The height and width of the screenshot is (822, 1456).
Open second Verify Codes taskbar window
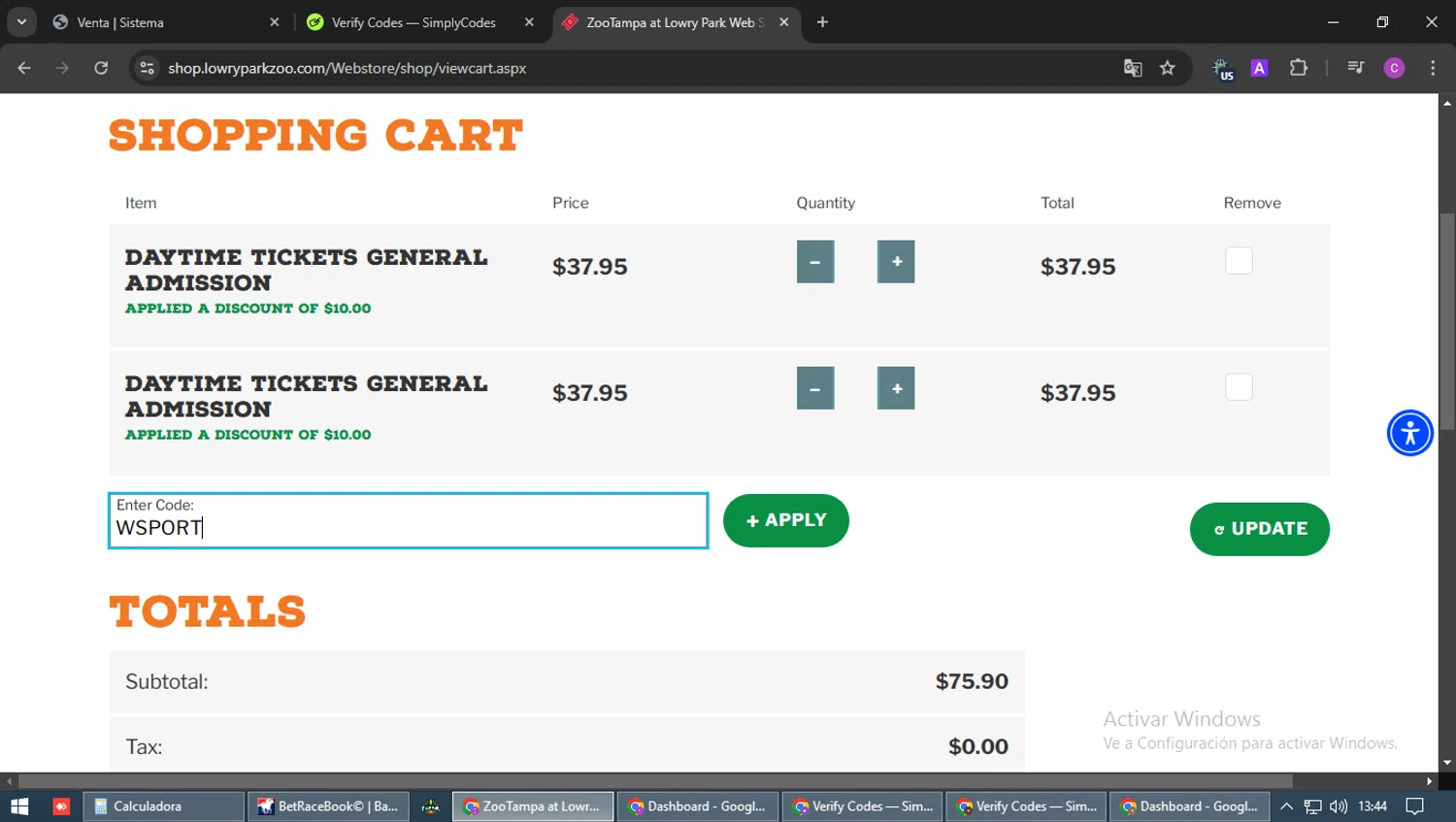[x=1026, y=806]
